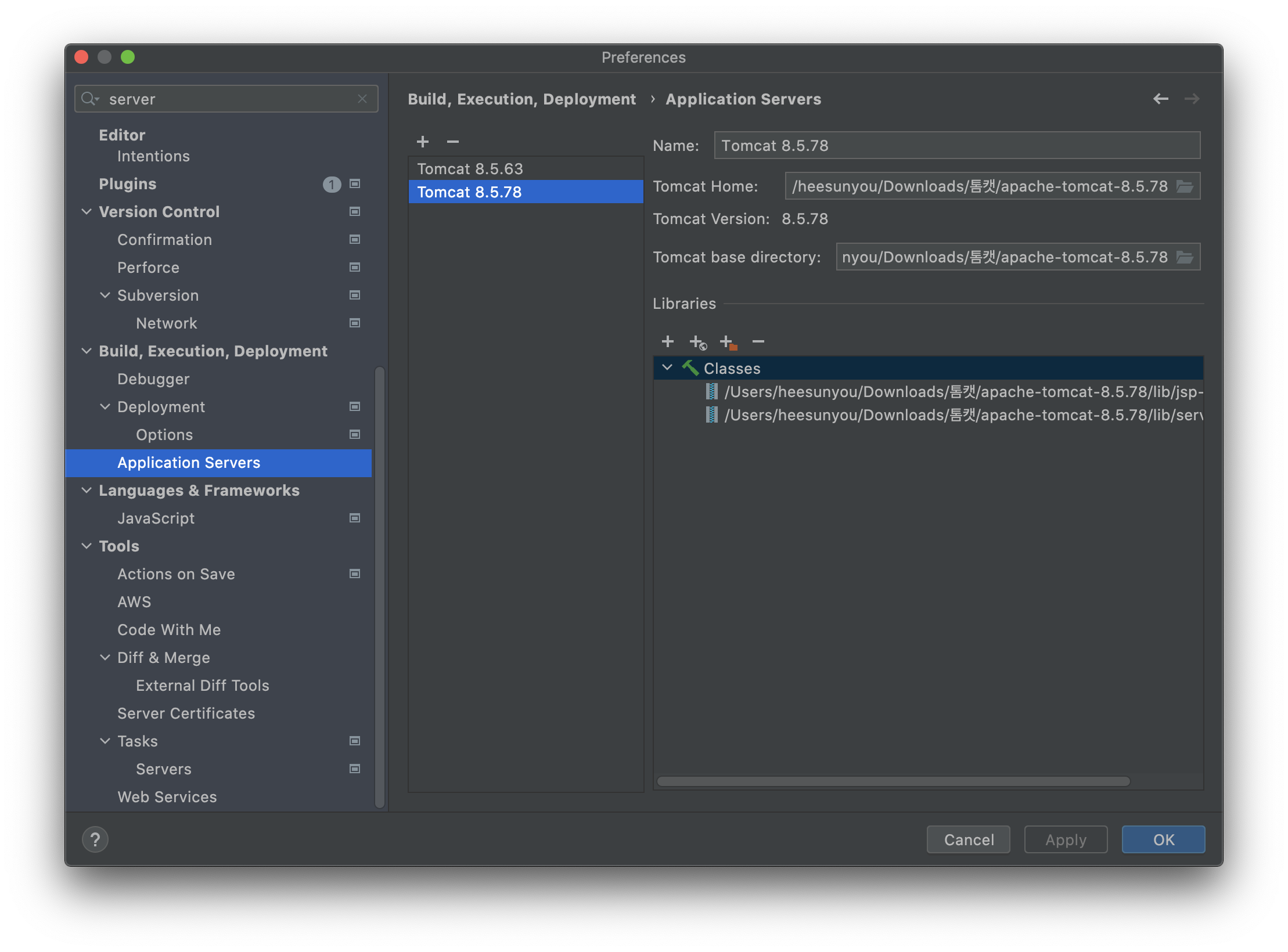The width and height of the screenshot is (1288, 952).
Task: Open Server Certificates settings page
Action: click(186, 713)
